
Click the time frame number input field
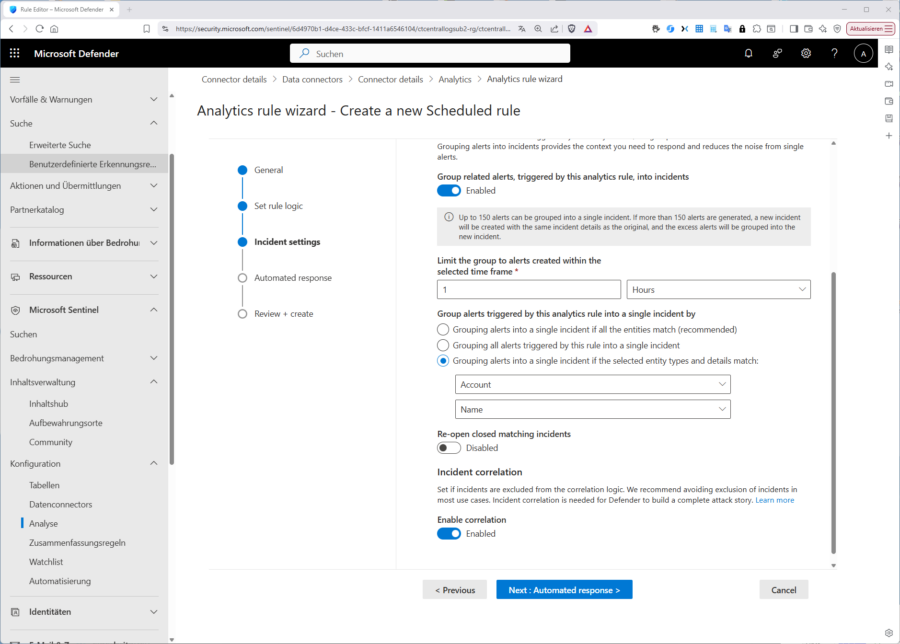click(527, 289)
